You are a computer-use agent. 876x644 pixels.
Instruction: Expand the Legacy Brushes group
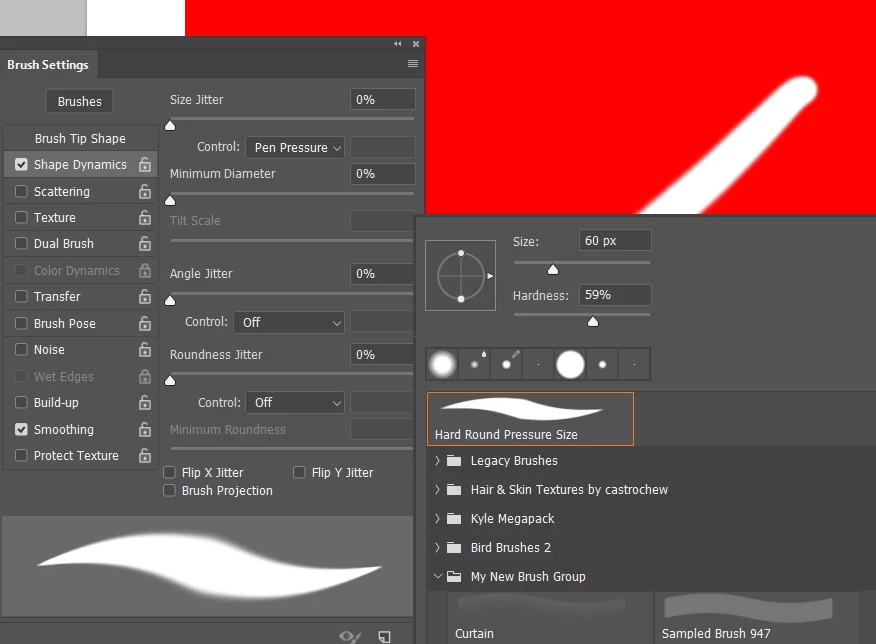click(437, 461)
